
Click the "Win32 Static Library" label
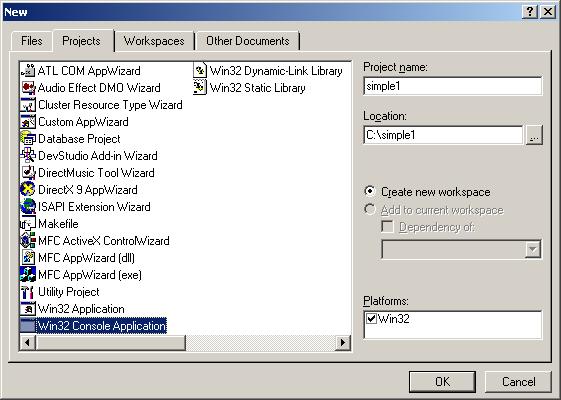[258, 88]
